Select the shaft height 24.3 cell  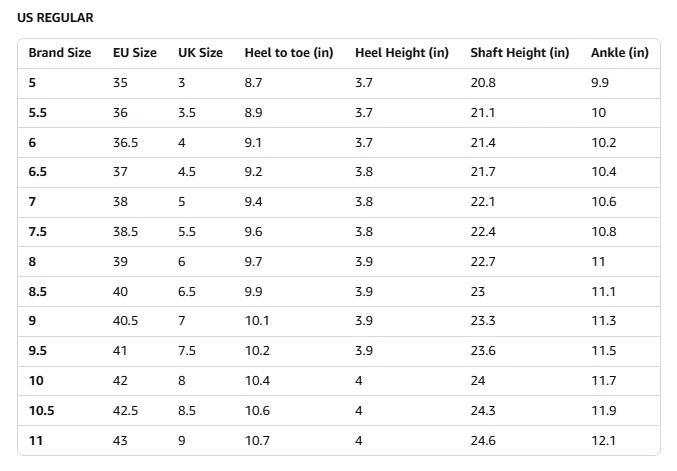pyautogui.click(x=483, y=410)
